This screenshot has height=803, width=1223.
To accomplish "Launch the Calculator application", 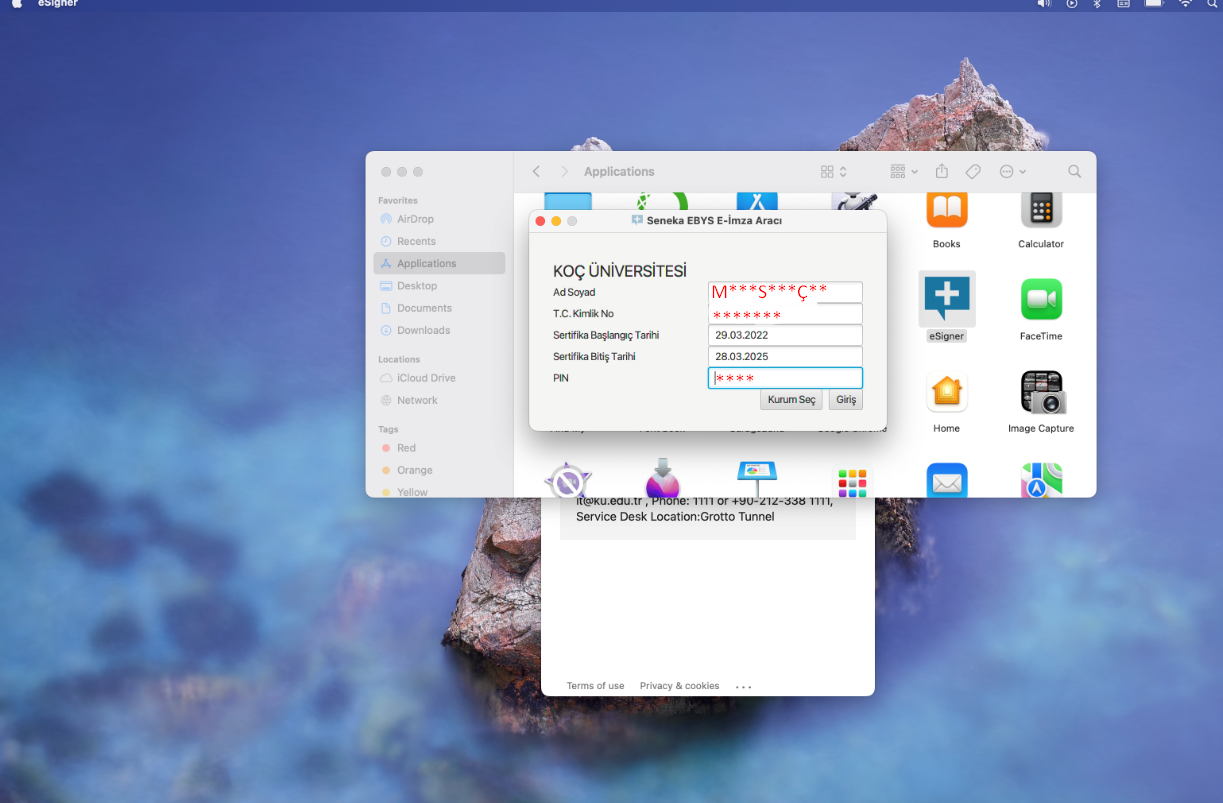I will click(1040, 210).
